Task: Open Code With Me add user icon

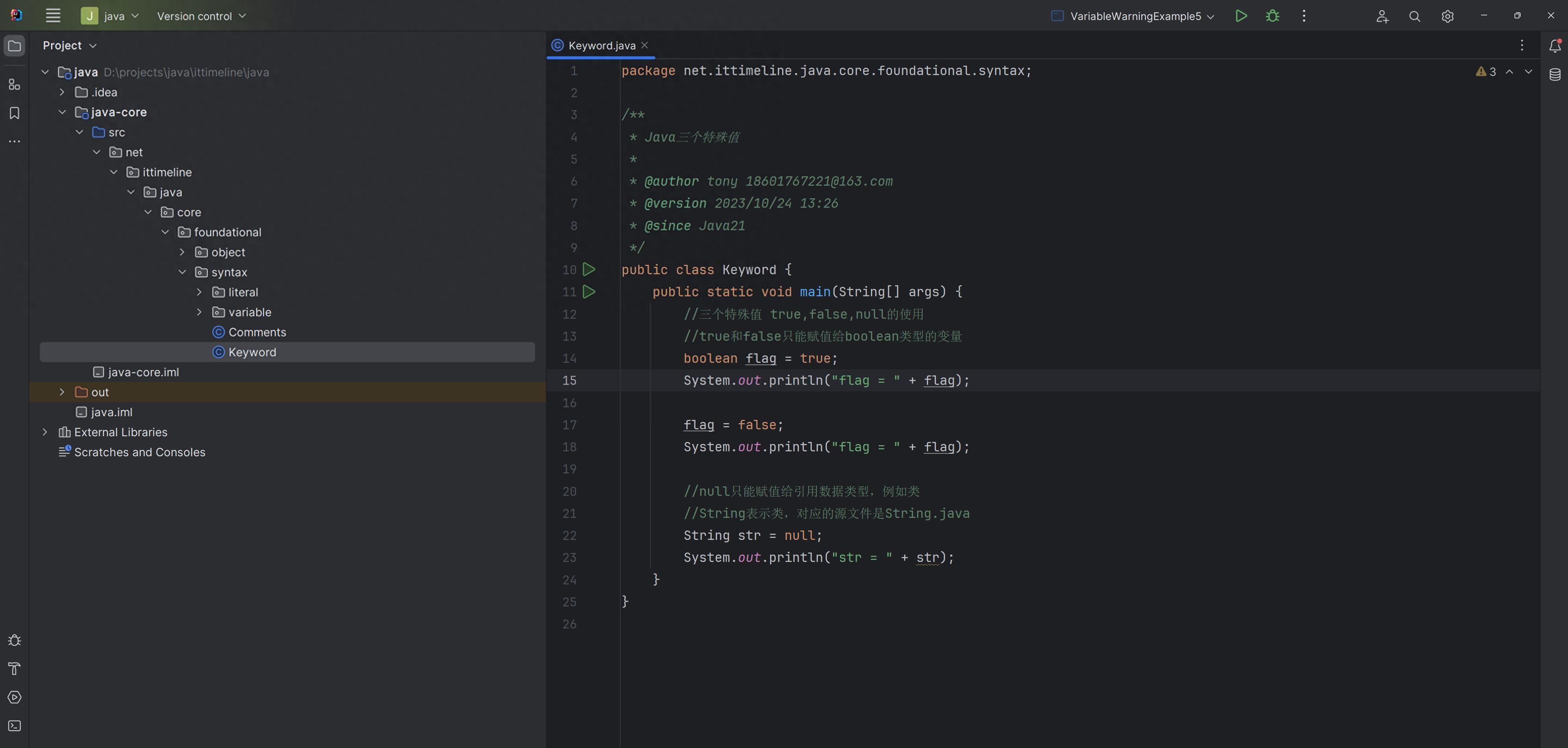Action: click(1382, 16)
